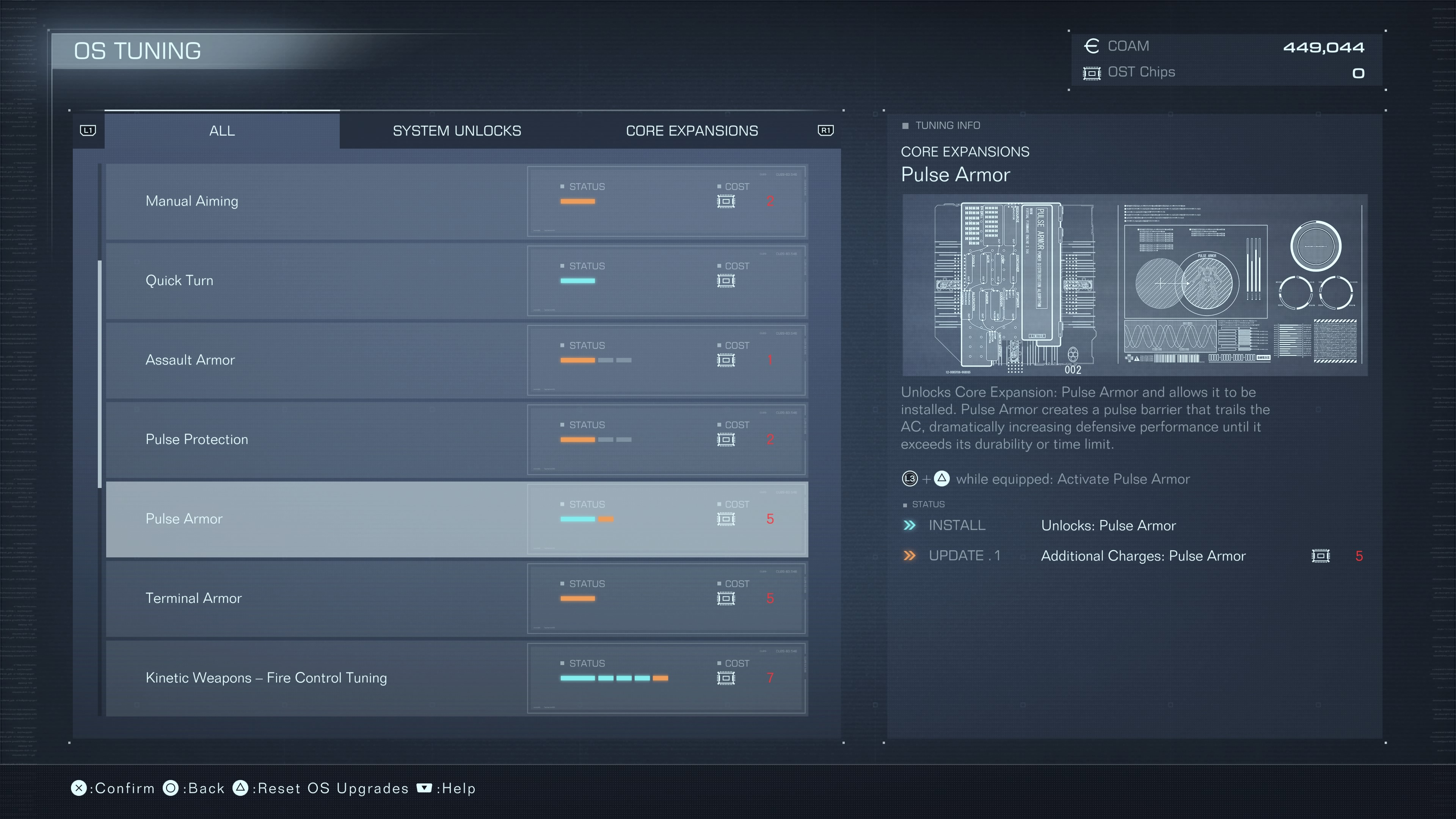Click the chip cost icon for Terminal Armor
The image size is (1456, 819).
[x=726, y=598]
